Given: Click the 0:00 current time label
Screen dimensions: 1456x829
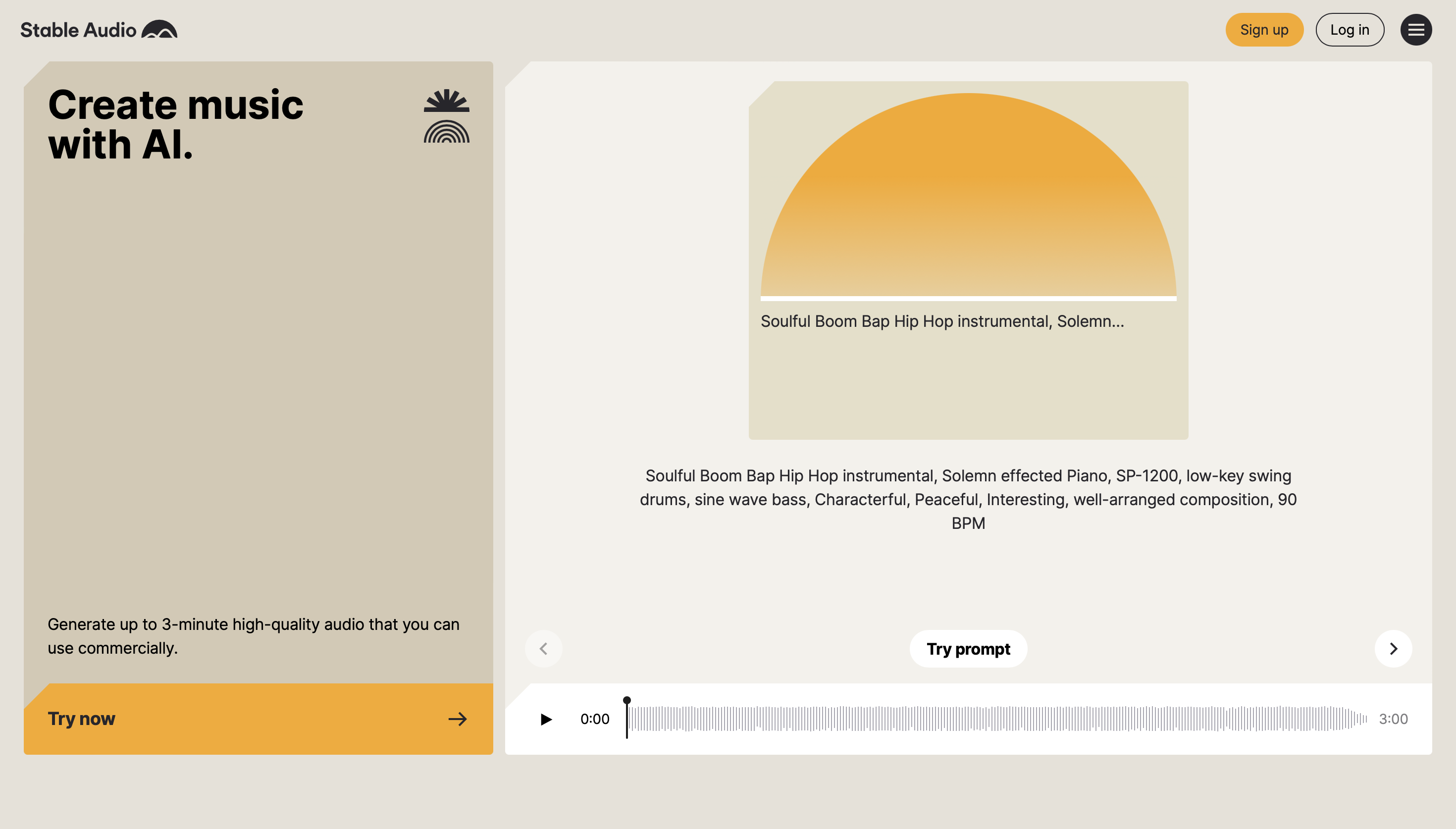Looking at the screenshot, I should click(x=594, y=719).
